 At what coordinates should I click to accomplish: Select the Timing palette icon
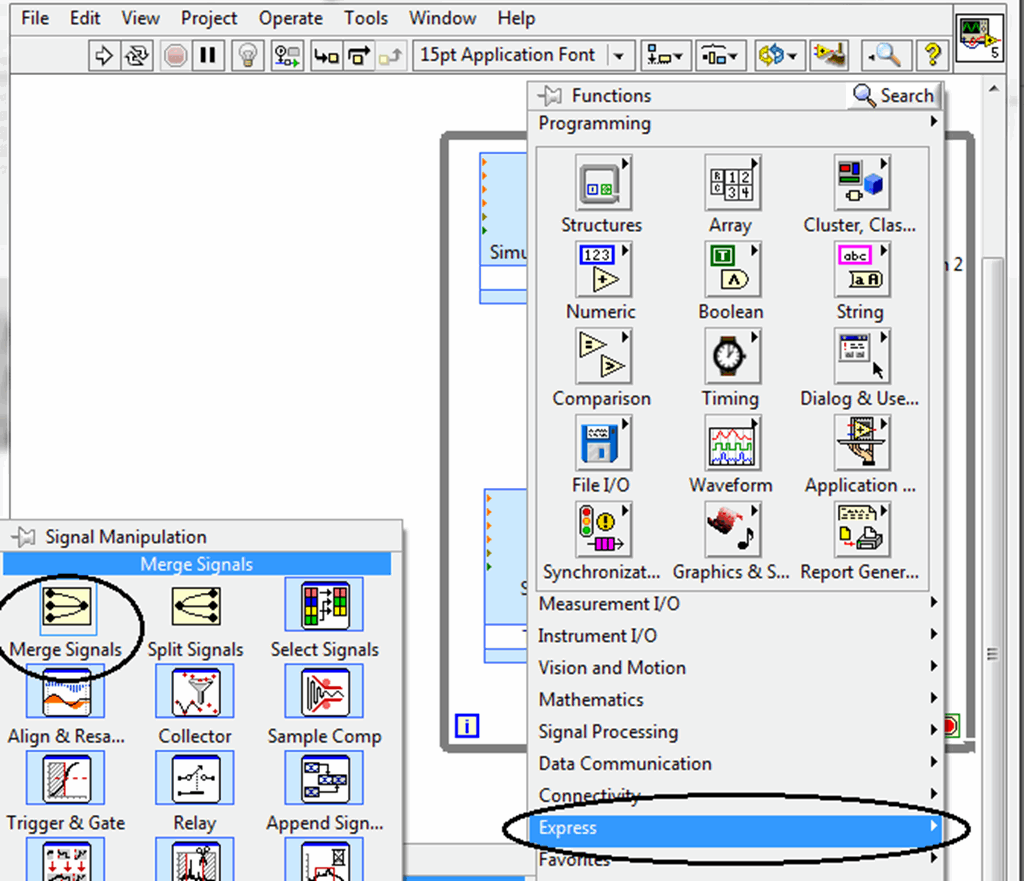click(731, 355)
